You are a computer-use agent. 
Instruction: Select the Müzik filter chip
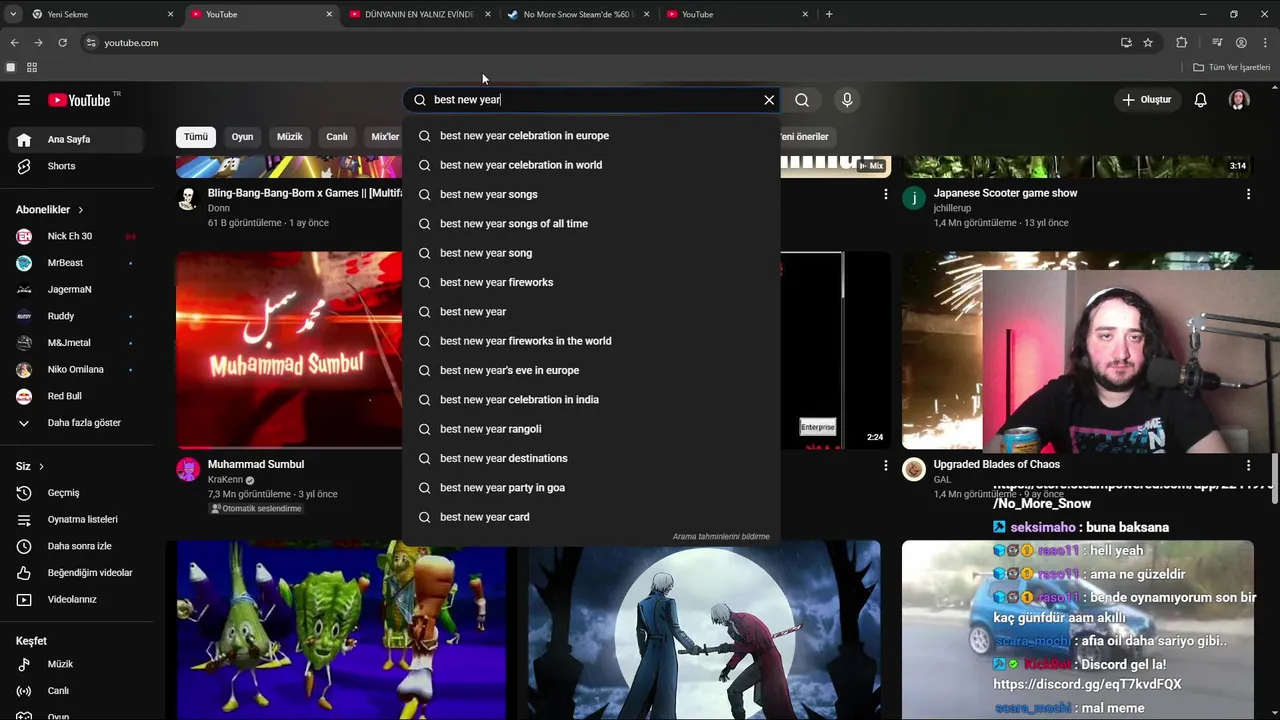tap(290, 137)
